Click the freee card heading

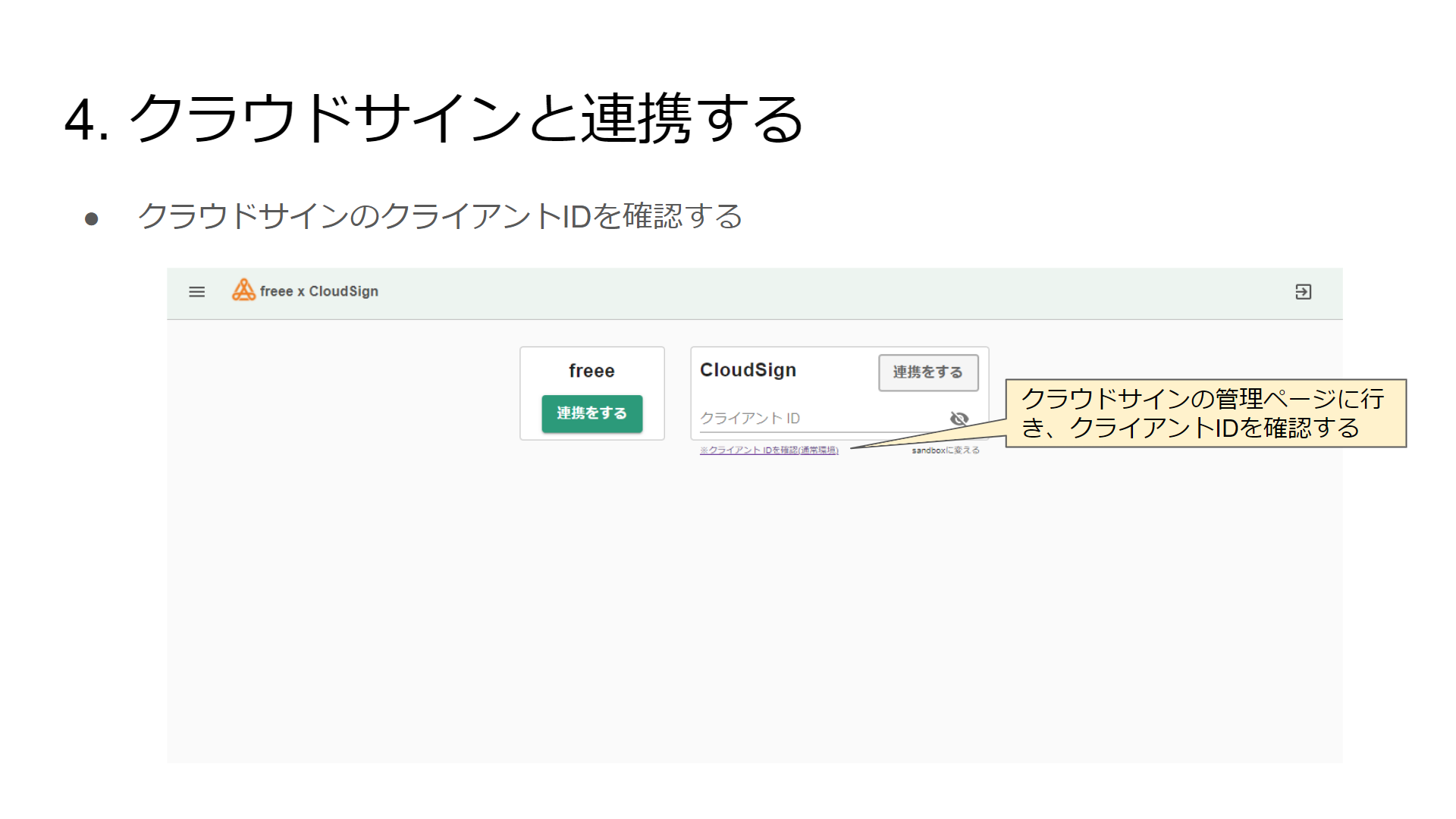point(591,371)
